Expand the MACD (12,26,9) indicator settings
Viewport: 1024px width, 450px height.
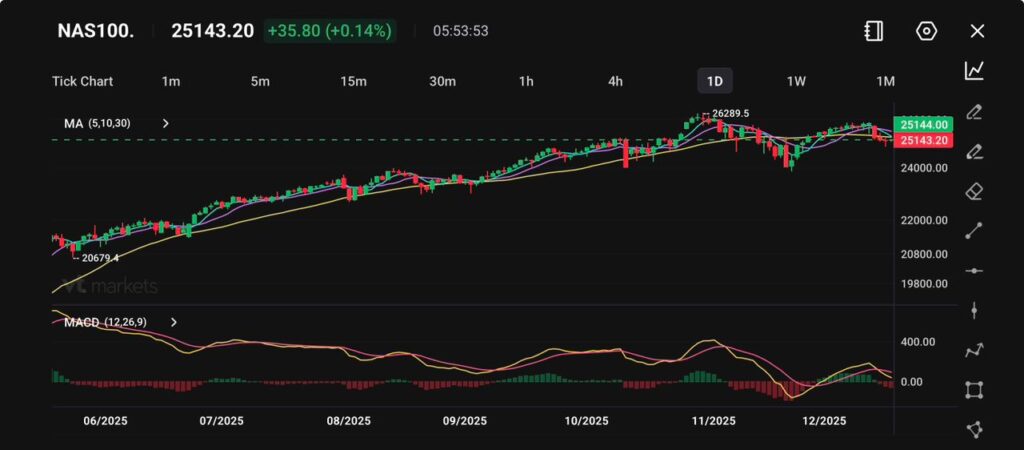[x=174, y=322]
